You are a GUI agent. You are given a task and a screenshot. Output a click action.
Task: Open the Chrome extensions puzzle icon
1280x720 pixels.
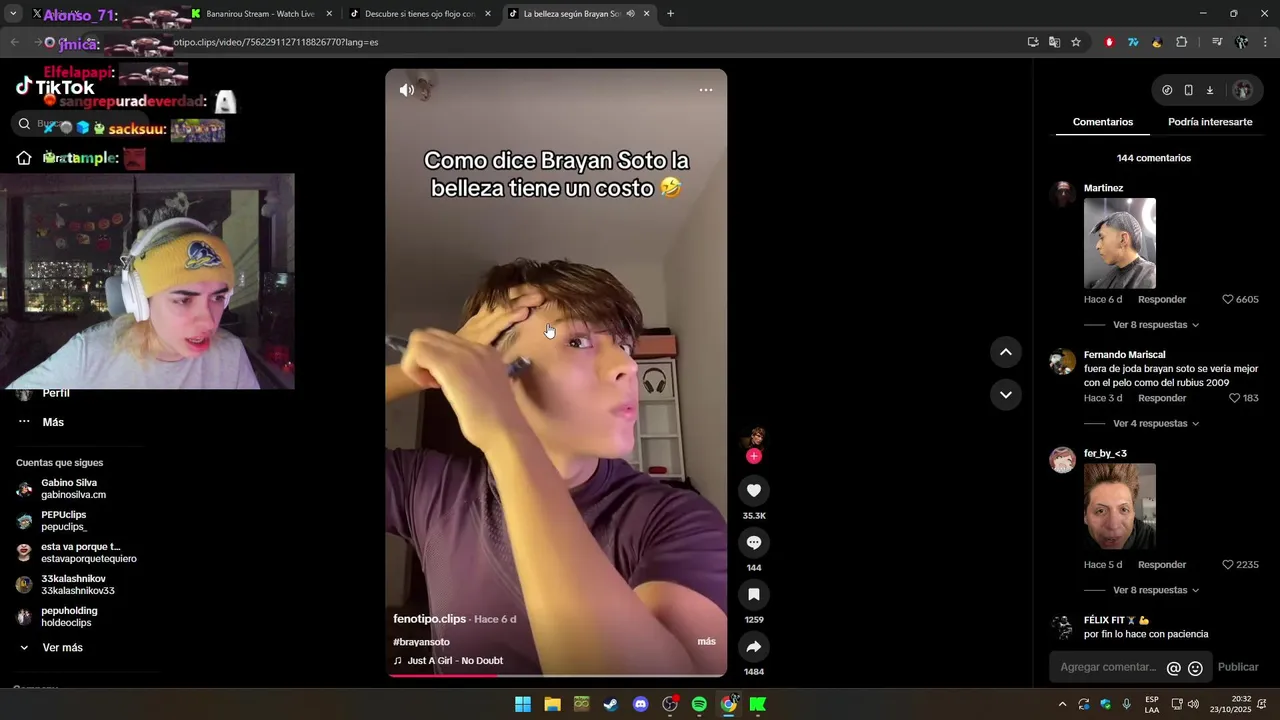(1182, 42)
